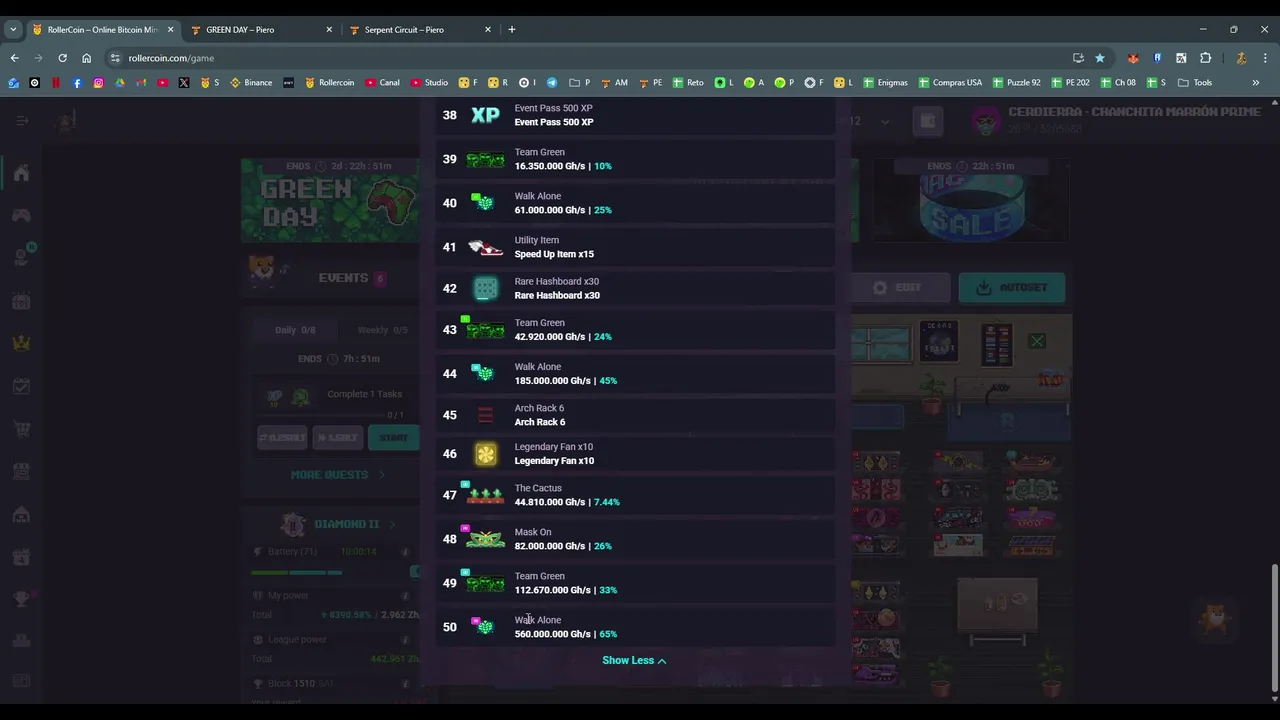Open the GREEN DAY event banner
Screen dimensions: 1280x720
point(331,200)
